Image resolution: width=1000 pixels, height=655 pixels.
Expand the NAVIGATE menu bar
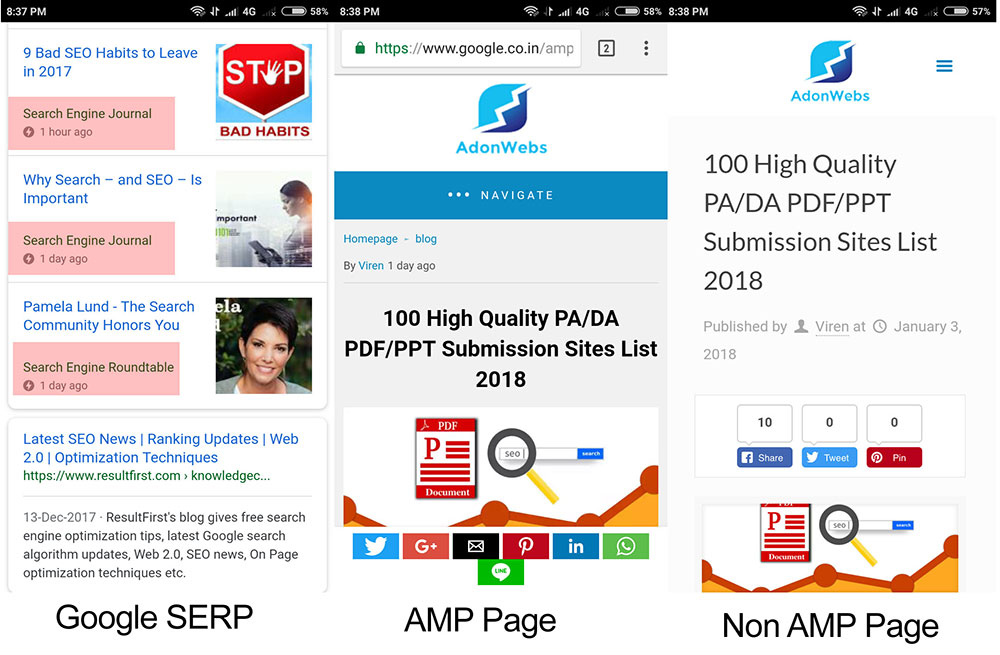coord(501,195)
